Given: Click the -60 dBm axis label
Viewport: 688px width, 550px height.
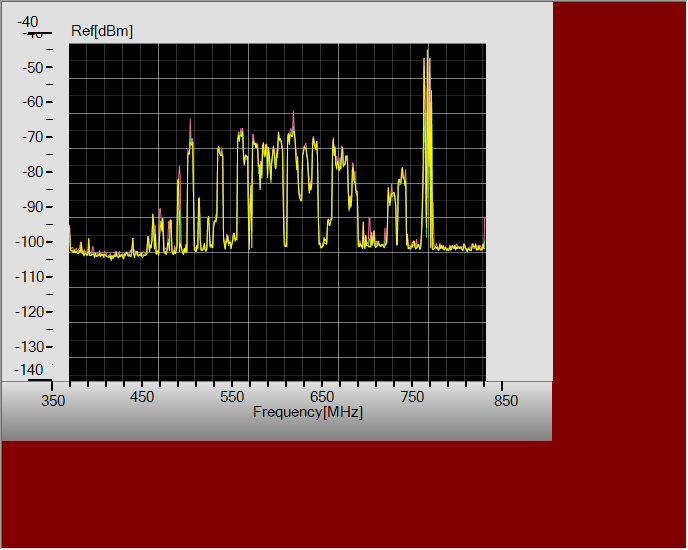Looking at the screenshot, I should tap(32, 102).
